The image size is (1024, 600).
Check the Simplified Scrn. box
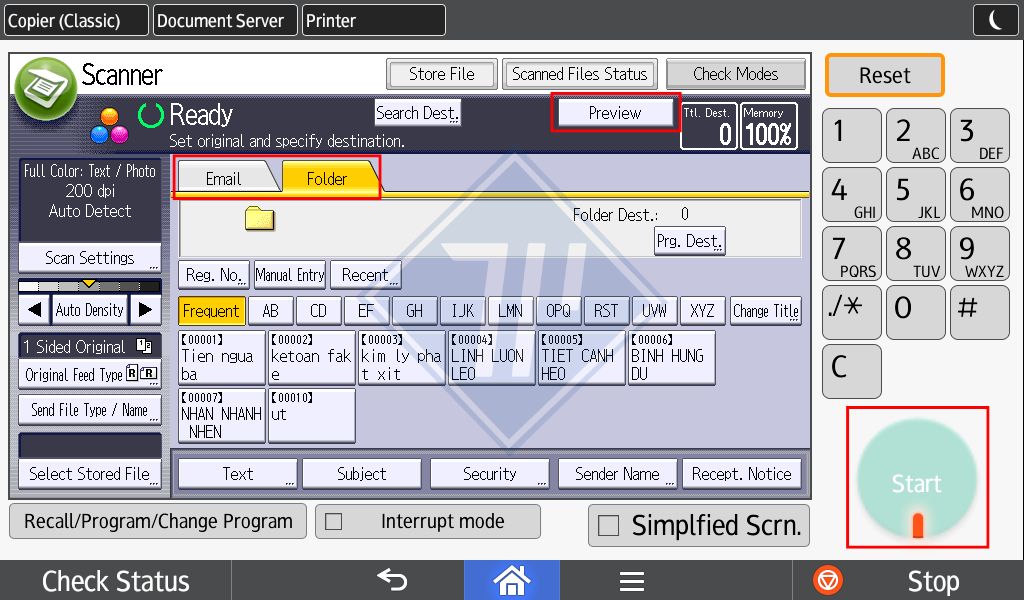click(608, 526)
